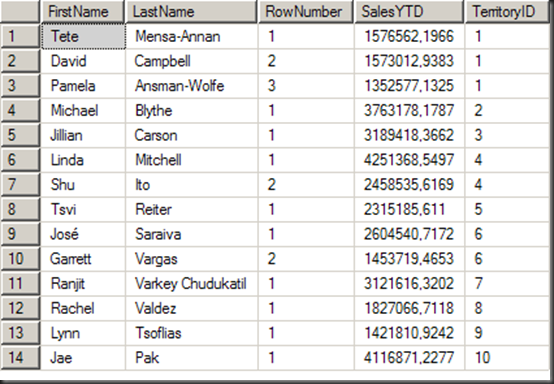The width and height of the screenshot is (554, 384).
Task: Select the SalesYTD value 2315185,611
Action: pos(409,209)
